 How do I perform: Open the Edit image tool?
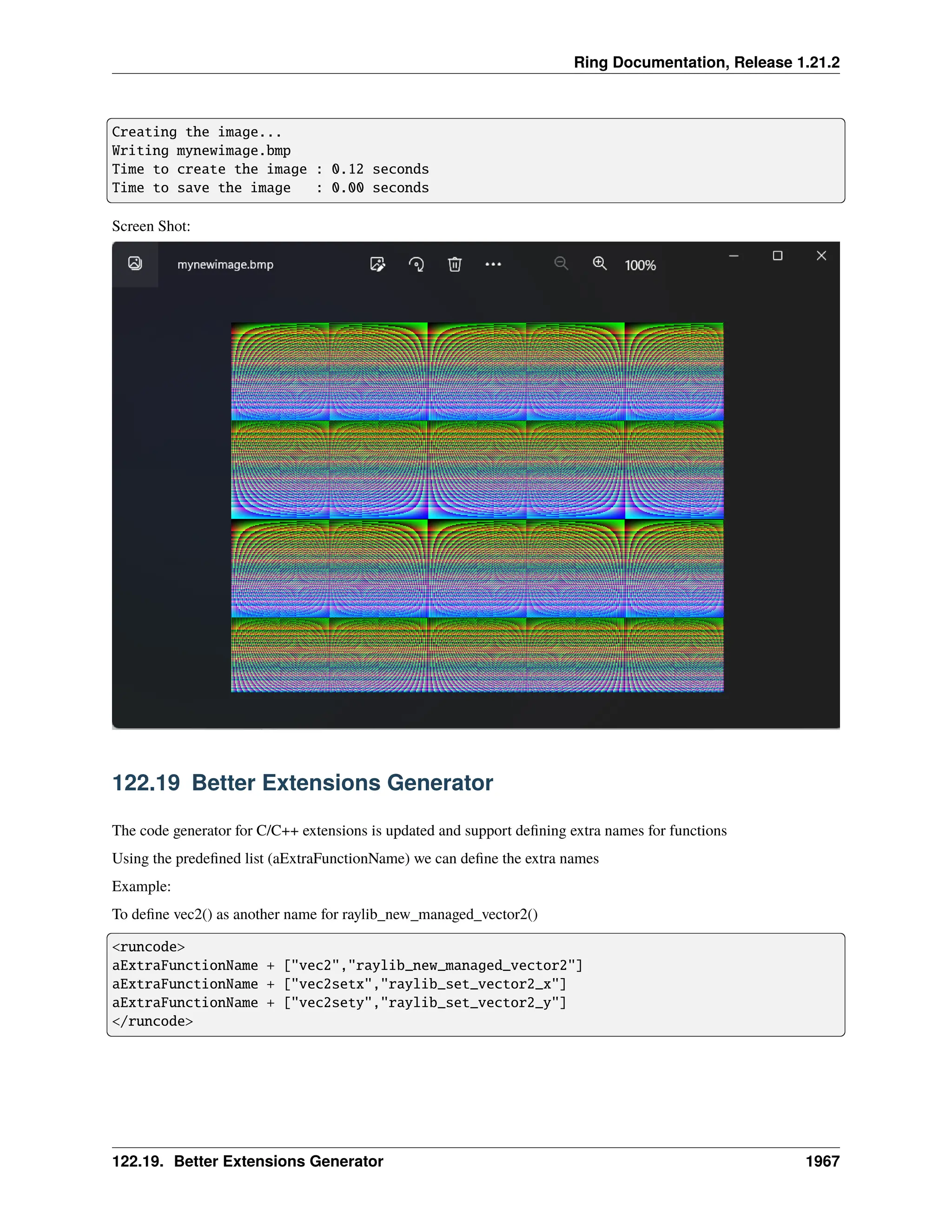[x=377, y=264]
